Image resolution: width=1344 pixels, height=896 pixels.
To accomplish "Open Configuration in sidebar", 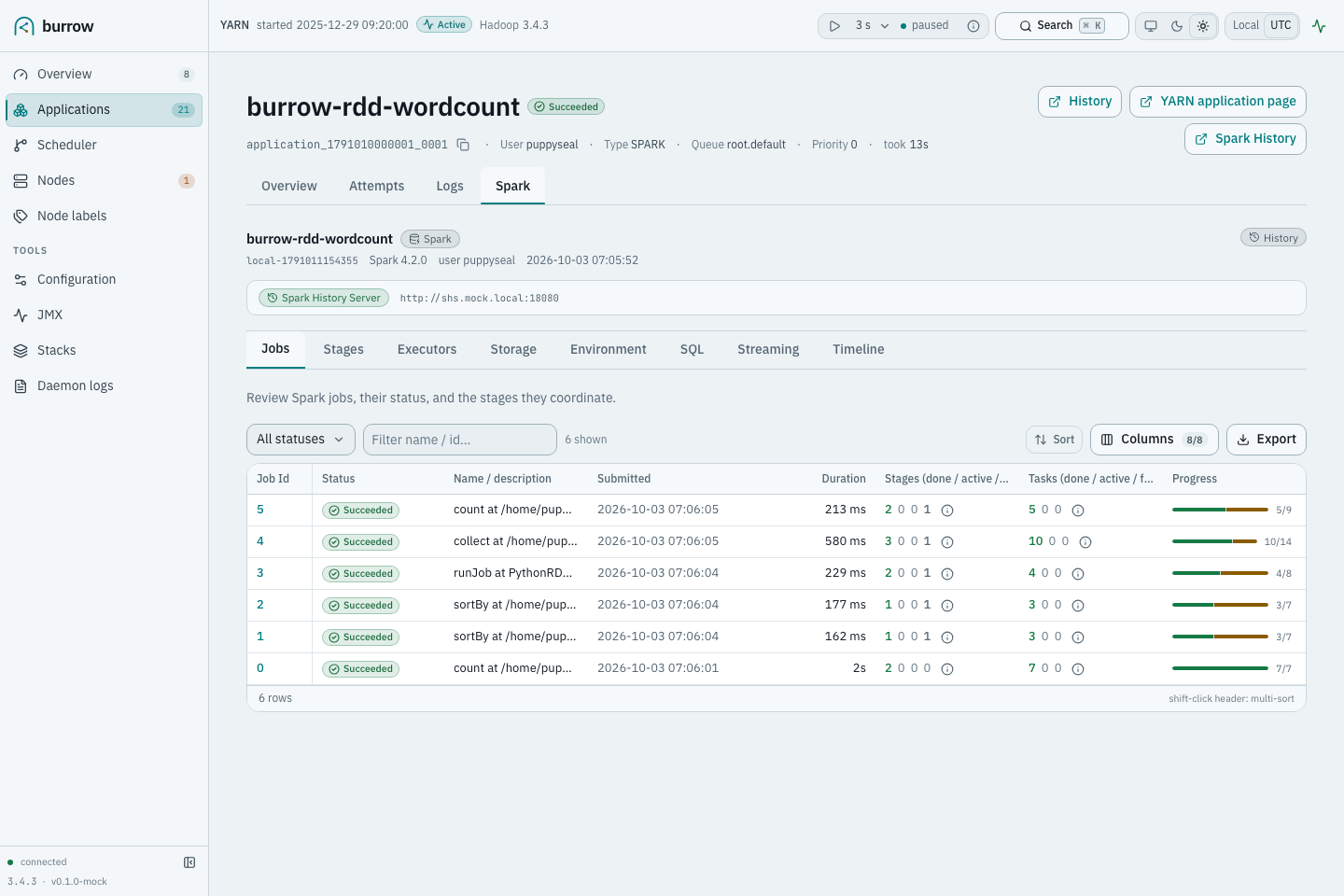I will click(x=104, y=279).
